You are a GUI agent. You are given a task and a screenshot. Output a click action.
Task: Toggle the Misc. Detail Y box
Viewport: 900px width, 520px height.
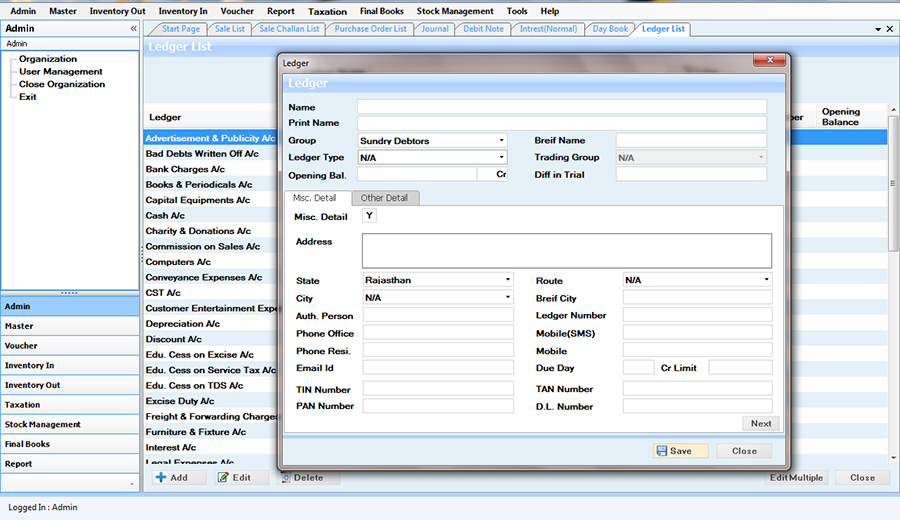369,216
